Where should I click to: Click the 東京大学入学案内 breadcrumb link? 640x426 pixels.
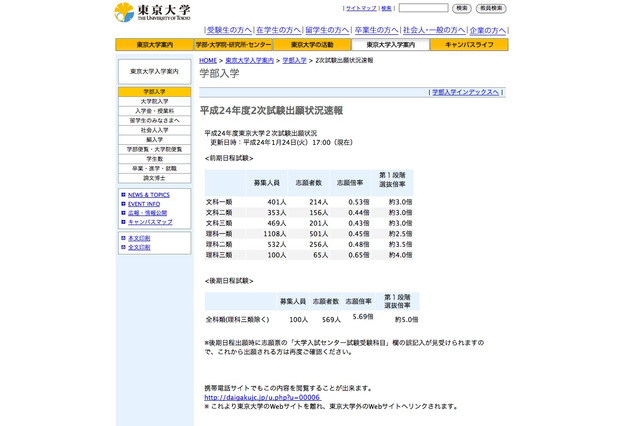tap(249, 60)
